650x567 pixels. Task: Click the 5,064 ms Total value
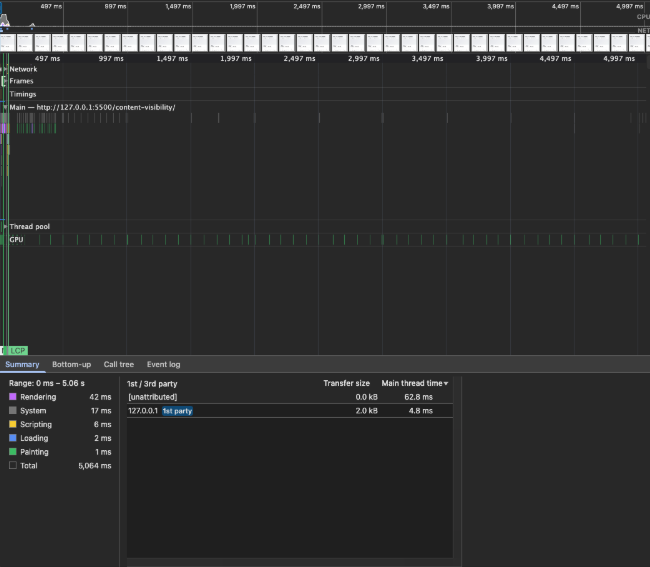(95, 466)
